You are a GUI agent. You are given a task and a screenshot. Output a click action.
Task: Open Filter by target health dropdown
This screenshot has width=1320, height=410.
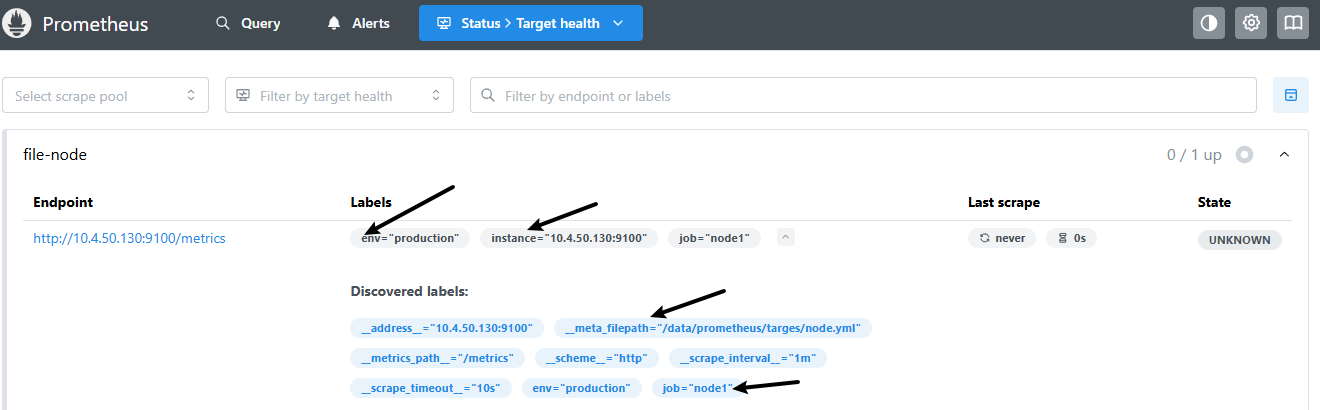(x=340, y=96)
